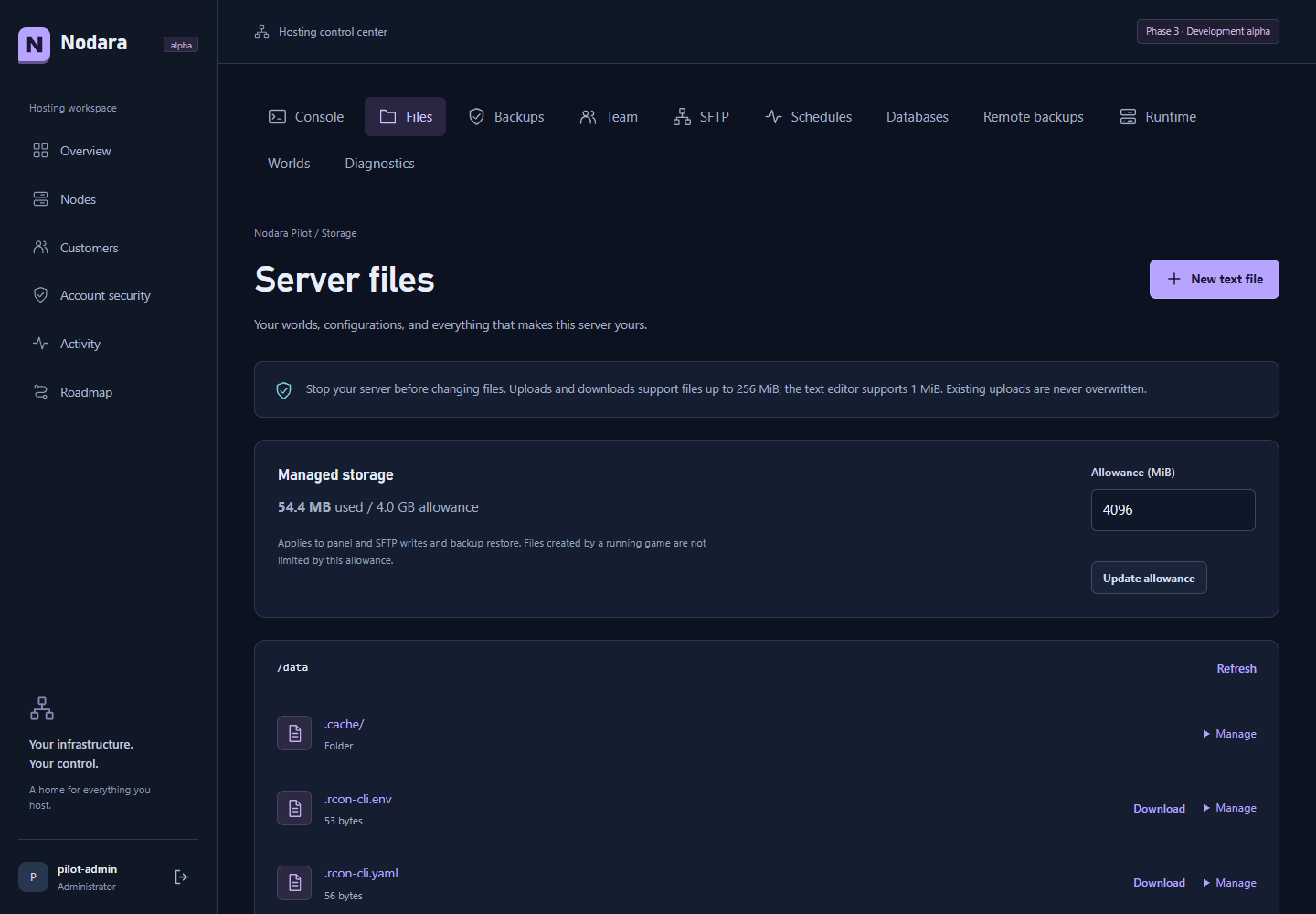Image resolution: width=1316 pixels, height=914 pixels.
Task: Click the "54.4 MB used" storage text
Action: [x=320, y=507]
